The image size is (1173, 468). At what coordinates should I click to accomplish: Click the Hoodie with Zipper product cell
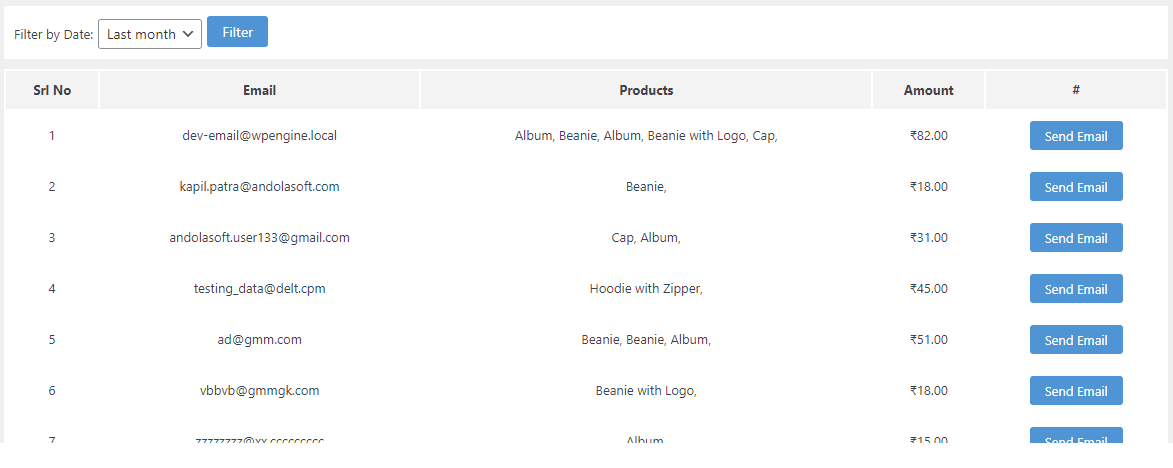pos(646,289)
